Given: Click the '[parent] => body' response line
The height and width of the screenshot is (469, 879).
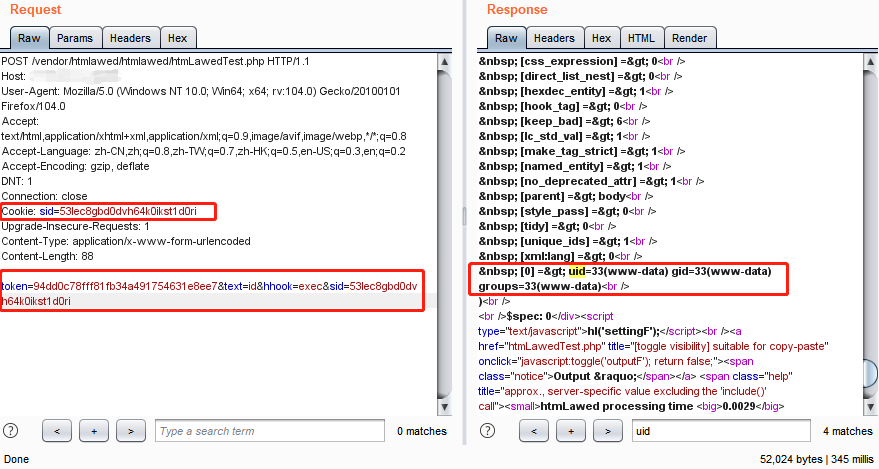Looking at the screenshot, I should [566, 196].
